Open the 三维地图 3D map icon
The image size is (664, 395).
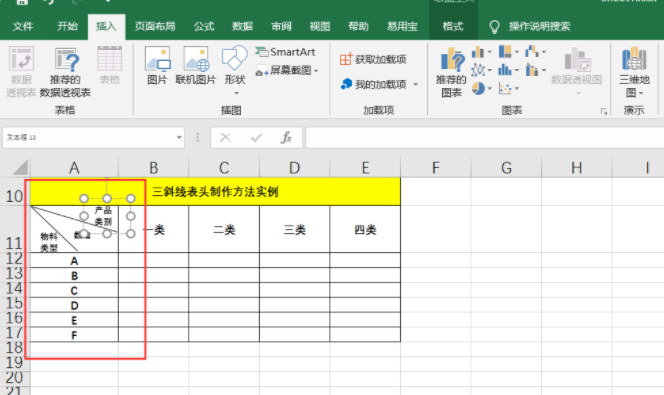pyautogui.click(x=634, y=72)
